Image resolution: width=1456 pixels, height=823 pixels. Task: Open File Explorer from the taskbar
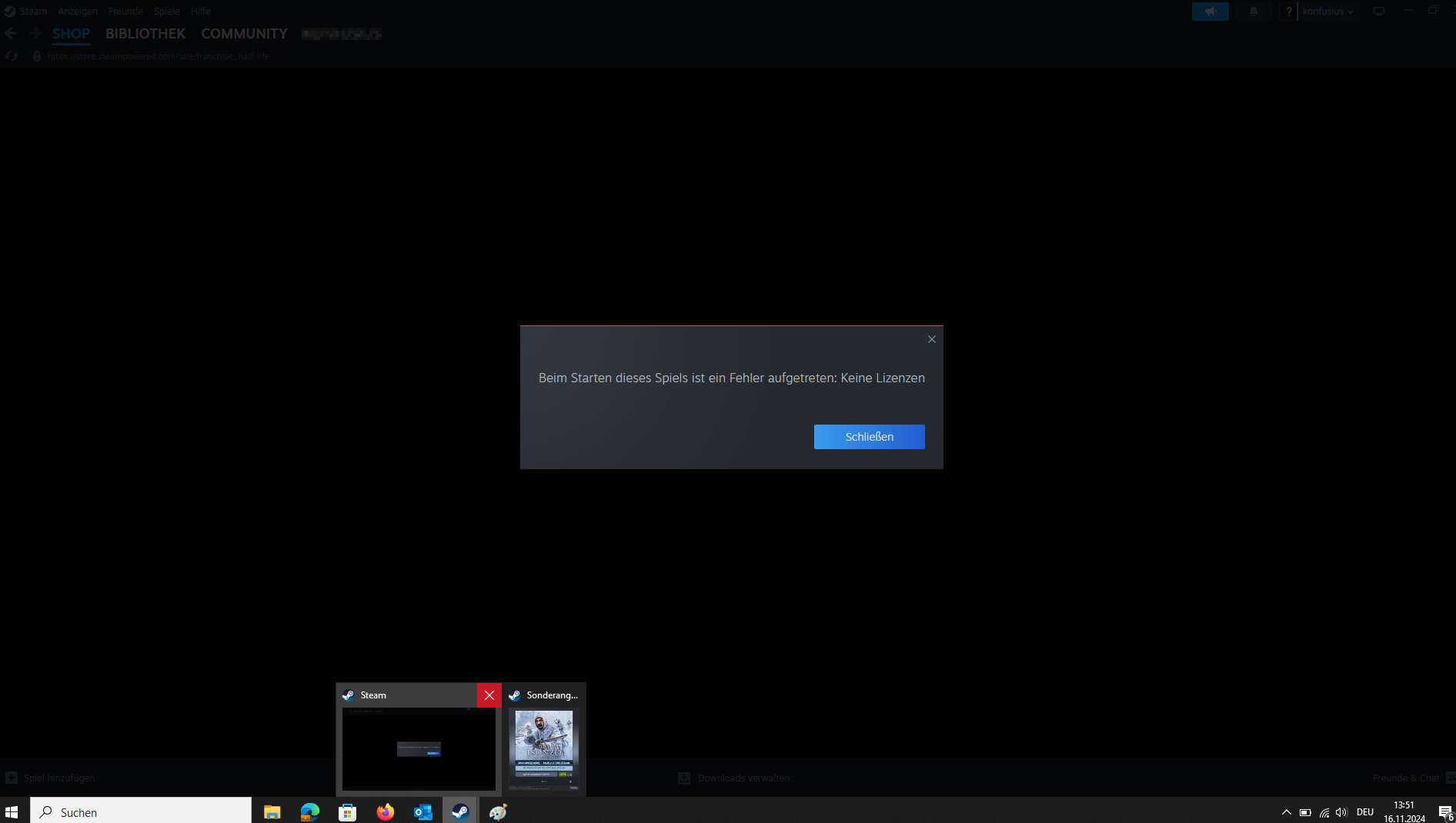pyautogui.click(x=272, y=812)
